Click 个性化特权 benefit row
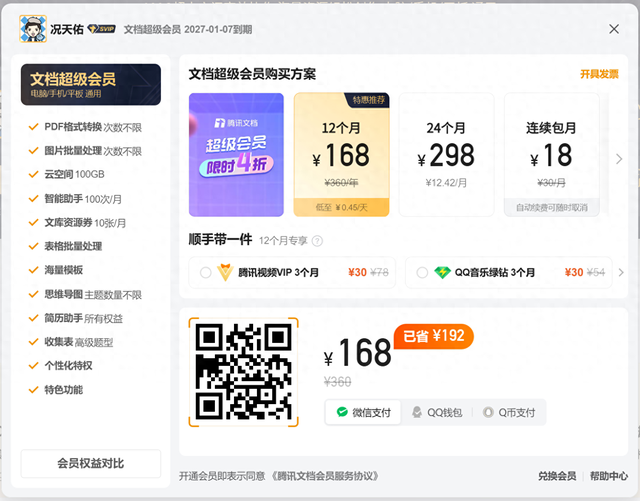 [60, 365]
